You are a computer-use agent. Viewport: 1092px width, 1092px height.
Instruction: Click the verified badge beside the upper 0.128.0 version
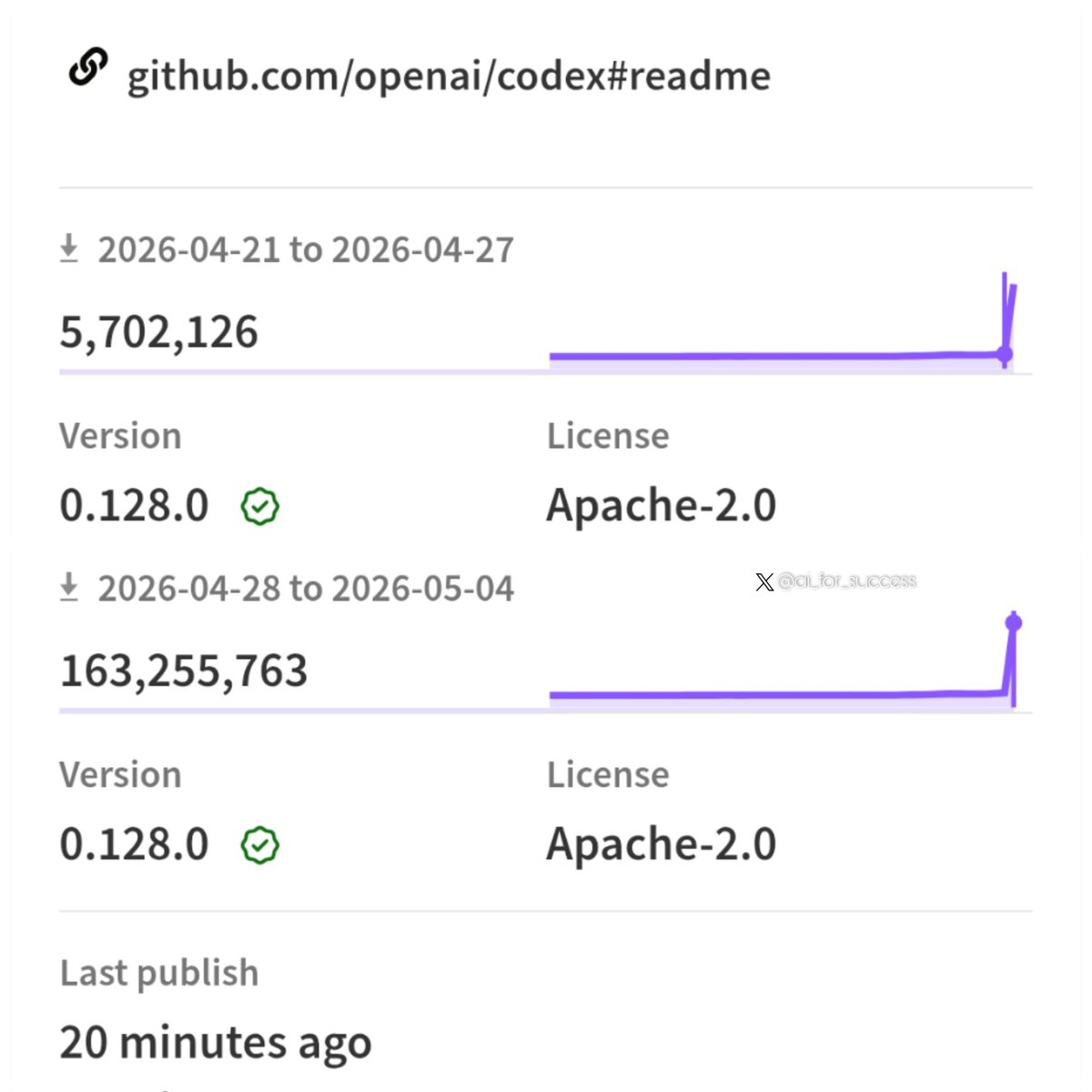[260, 507]
